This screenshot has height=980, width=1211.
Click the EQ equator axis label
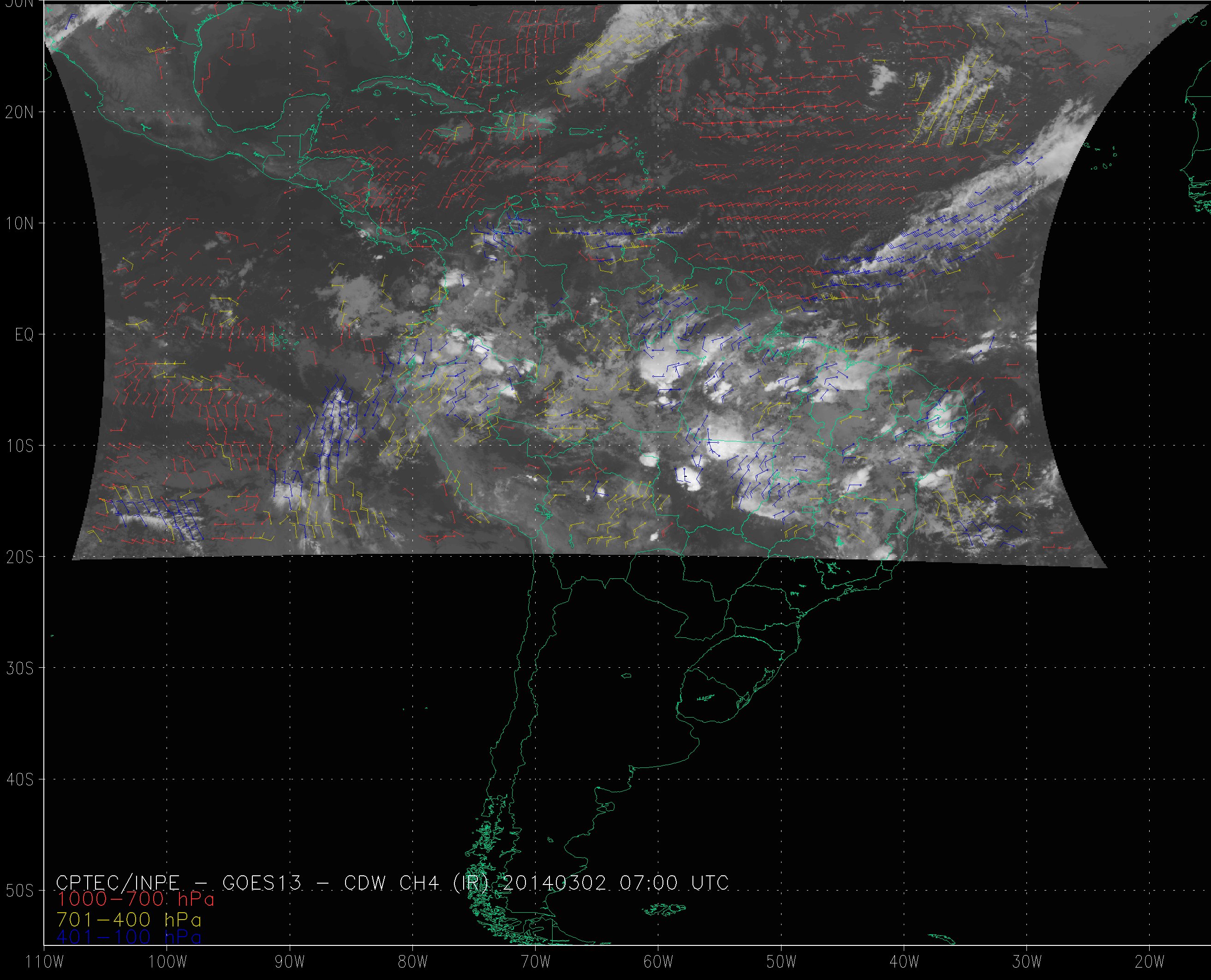24,335
